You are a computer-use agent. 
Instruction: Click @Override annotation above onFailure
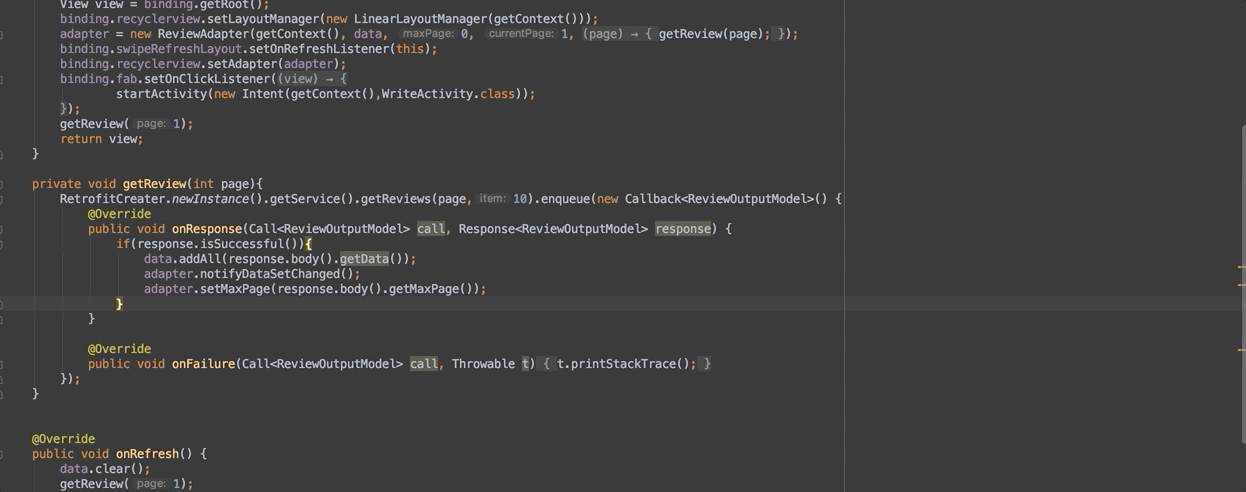119,349
